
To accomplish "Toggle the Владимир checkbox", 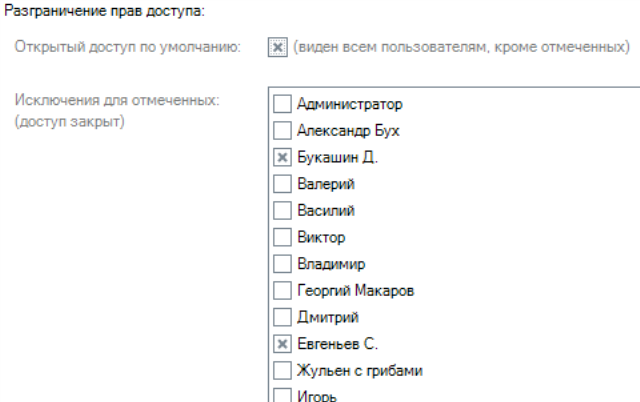I will click(x=283, y=265).
